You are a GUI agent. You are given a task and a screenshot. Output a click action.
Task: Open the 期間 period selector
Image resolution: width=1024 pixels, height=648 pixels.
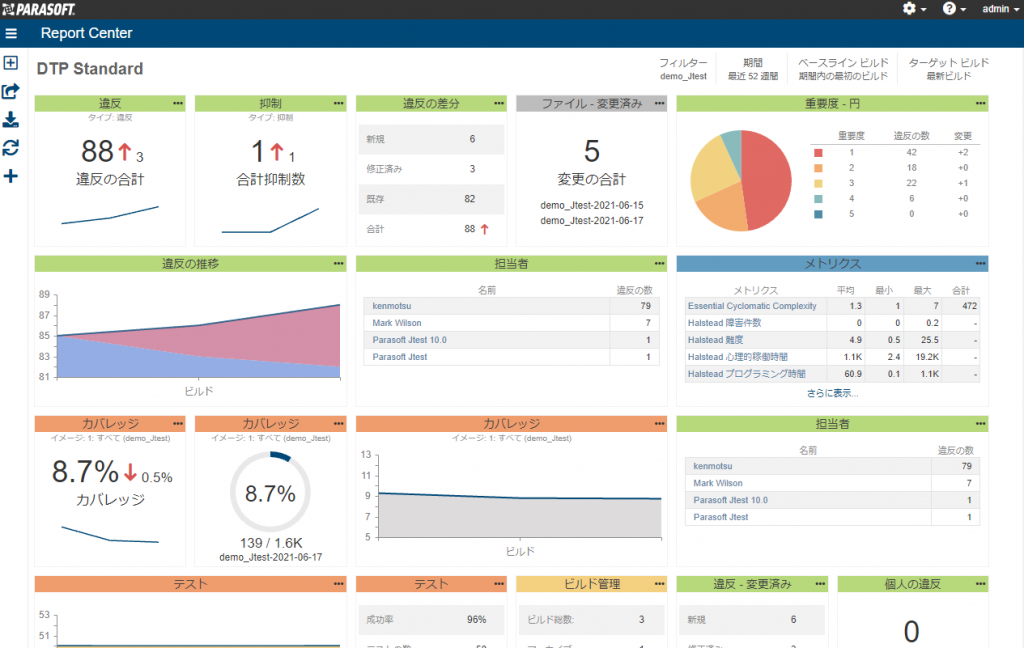point(753,69)
